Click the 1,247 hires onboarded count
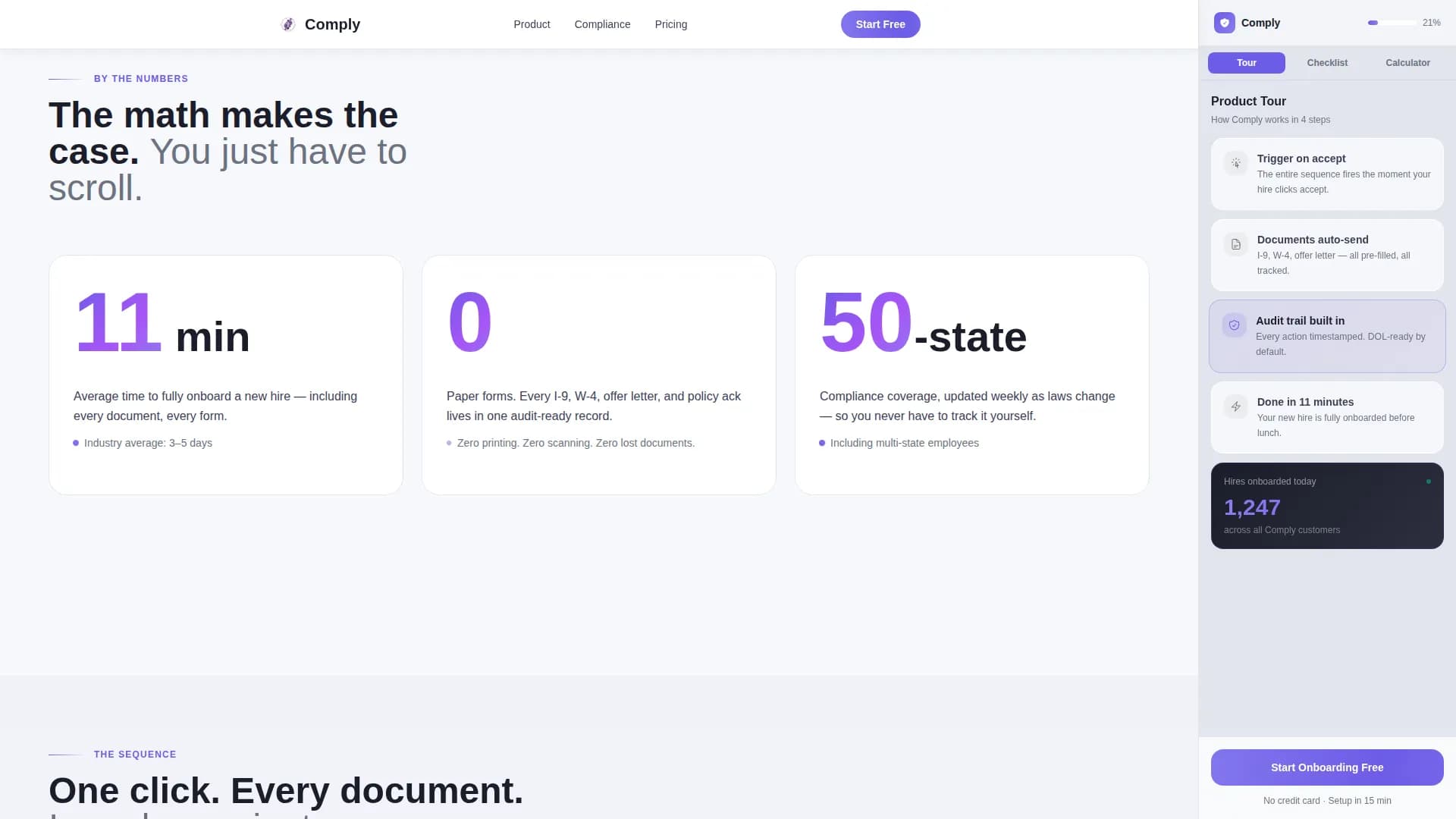1456x819 pixels. point(1252,507)
